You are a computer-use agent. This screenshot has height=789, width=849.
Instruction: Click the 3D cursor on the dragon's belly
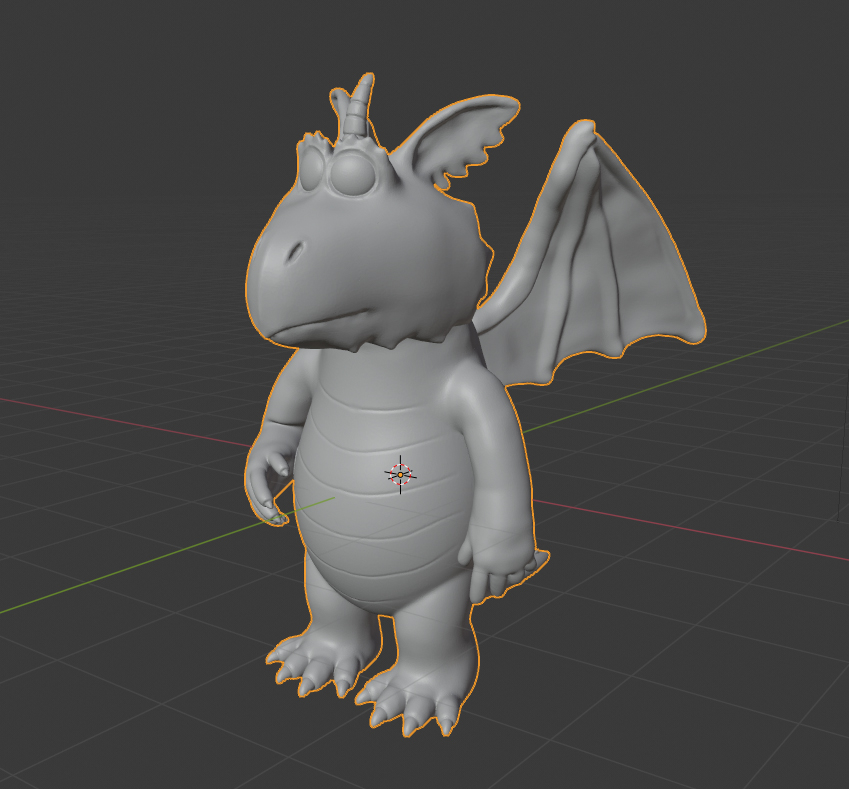pos(401,474)
